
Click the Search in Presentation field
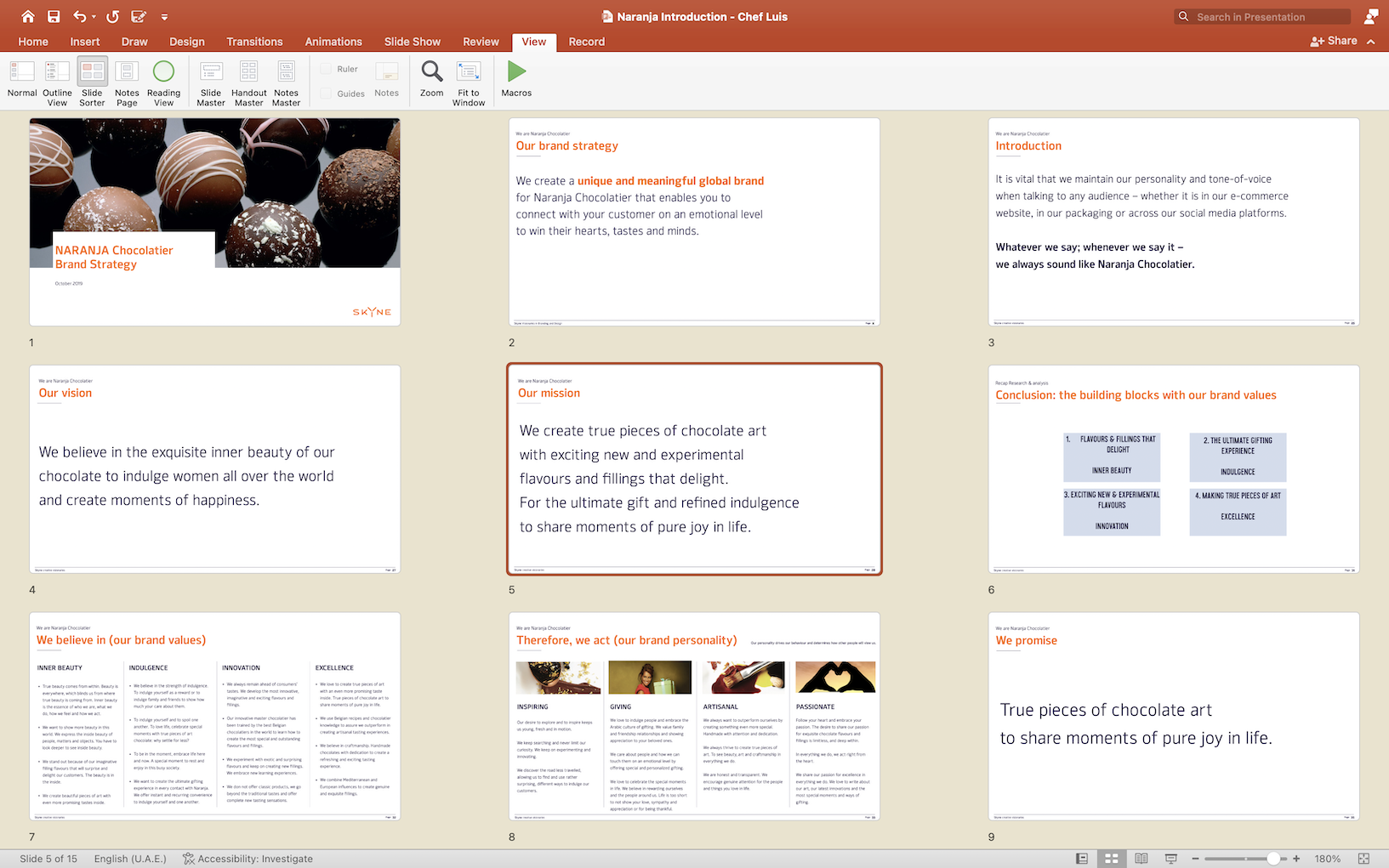pos(1262,17)
